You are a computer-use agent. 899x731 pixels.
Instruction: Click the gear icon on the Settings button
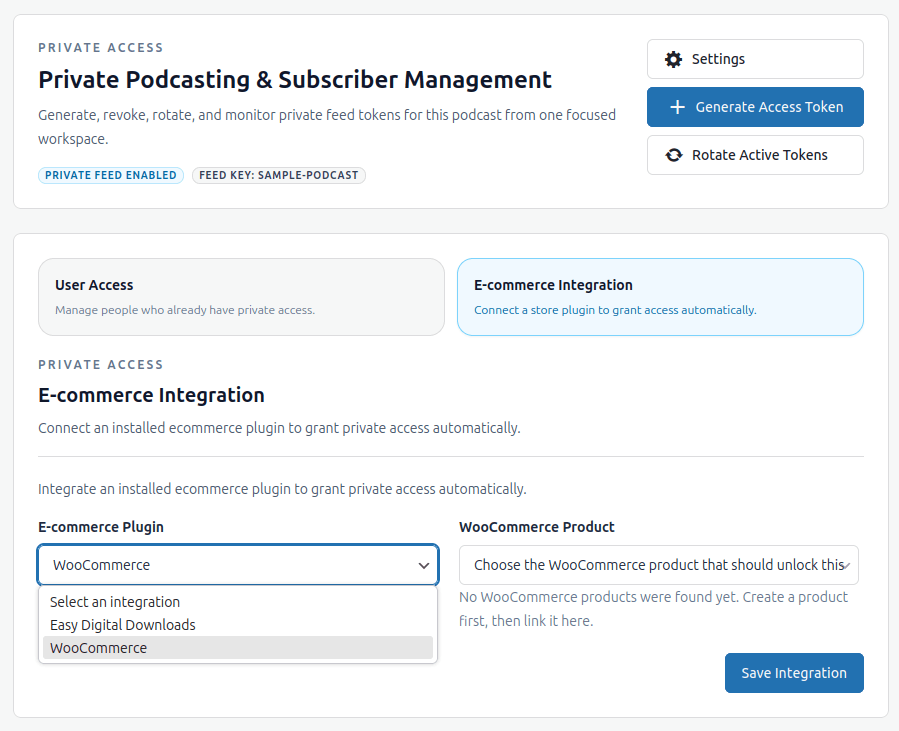pyautogui.click(x=674, y=59)
